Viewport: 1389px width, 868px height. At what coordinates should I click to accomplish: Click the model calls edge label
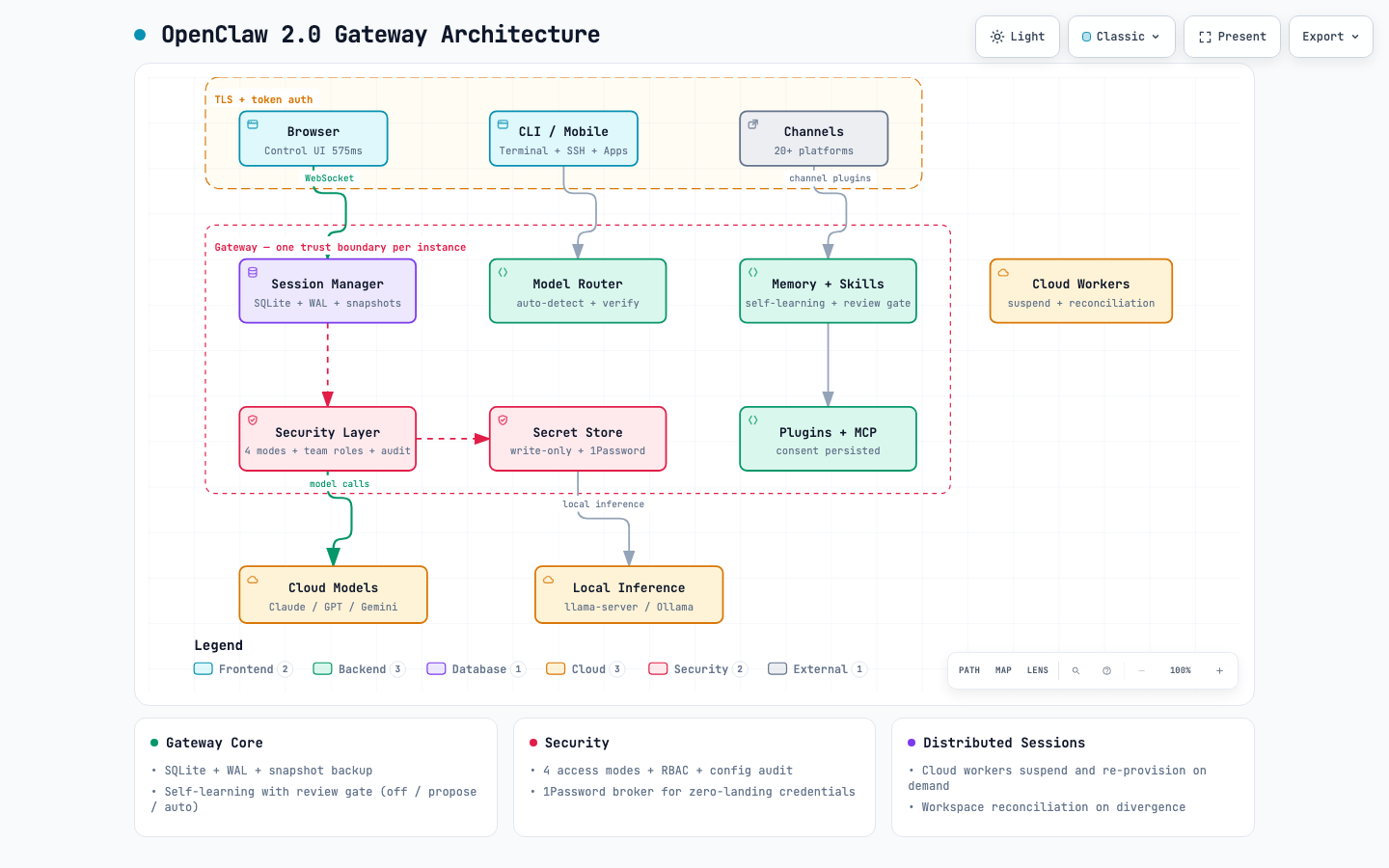pos(340,484)
